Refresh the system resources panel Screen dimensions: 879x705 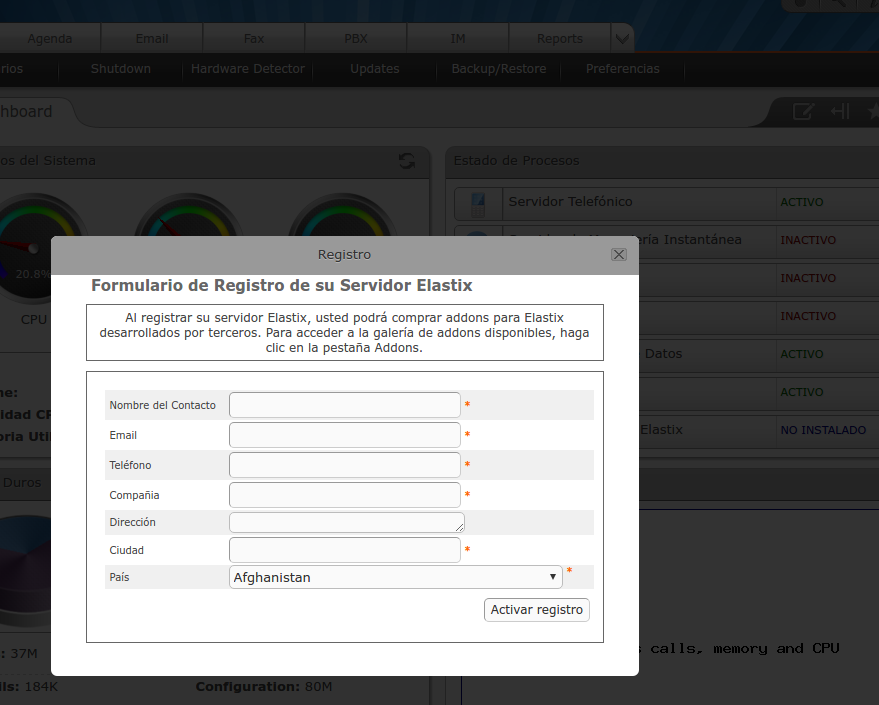coord(406,161)
